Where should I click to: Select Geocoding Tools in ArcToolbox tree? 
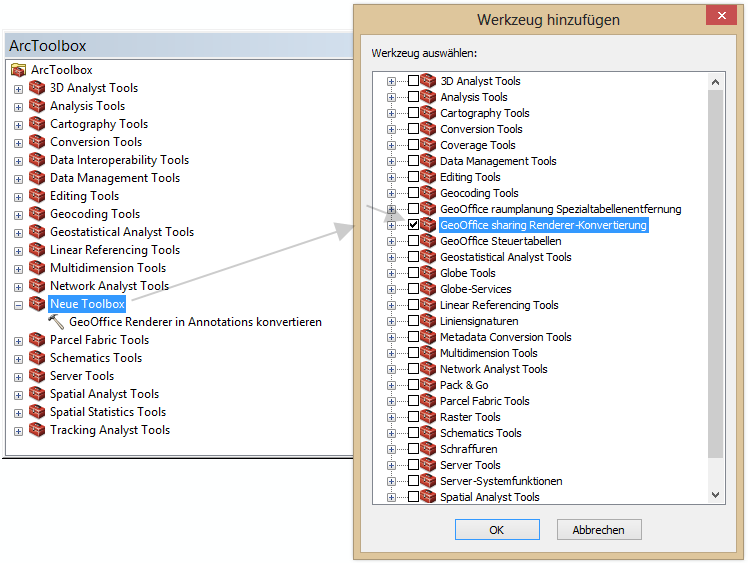[x=95, y=214]
